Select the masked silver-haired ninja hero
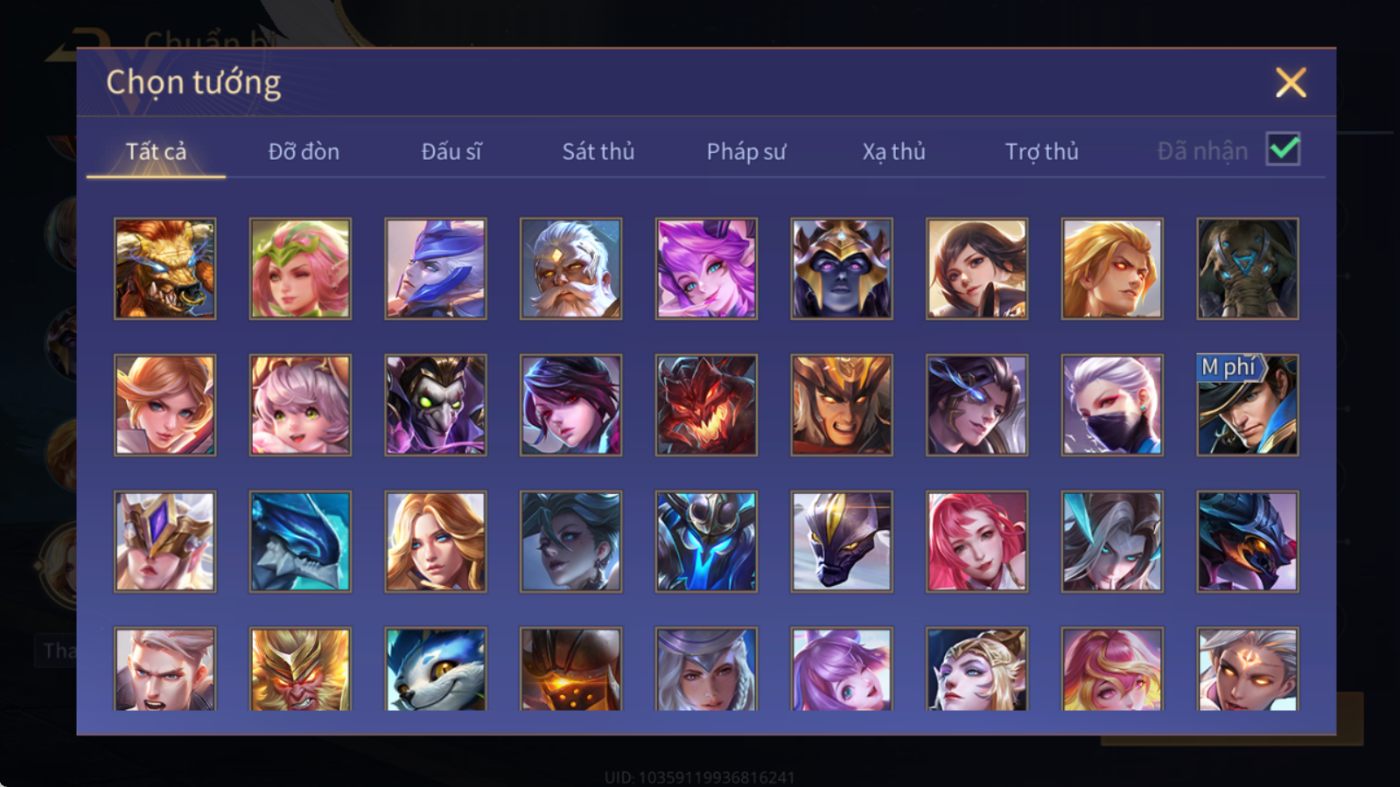The image size is (1400, 787). 1112,405
